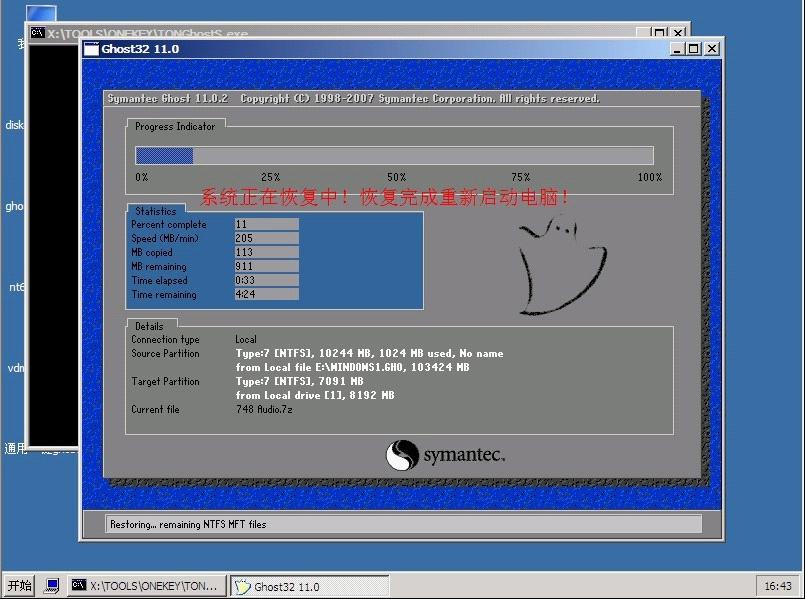Select the MB remaining value 911
Screen dimensions: 805x599
pyautogui.click(x=266, y=266)
